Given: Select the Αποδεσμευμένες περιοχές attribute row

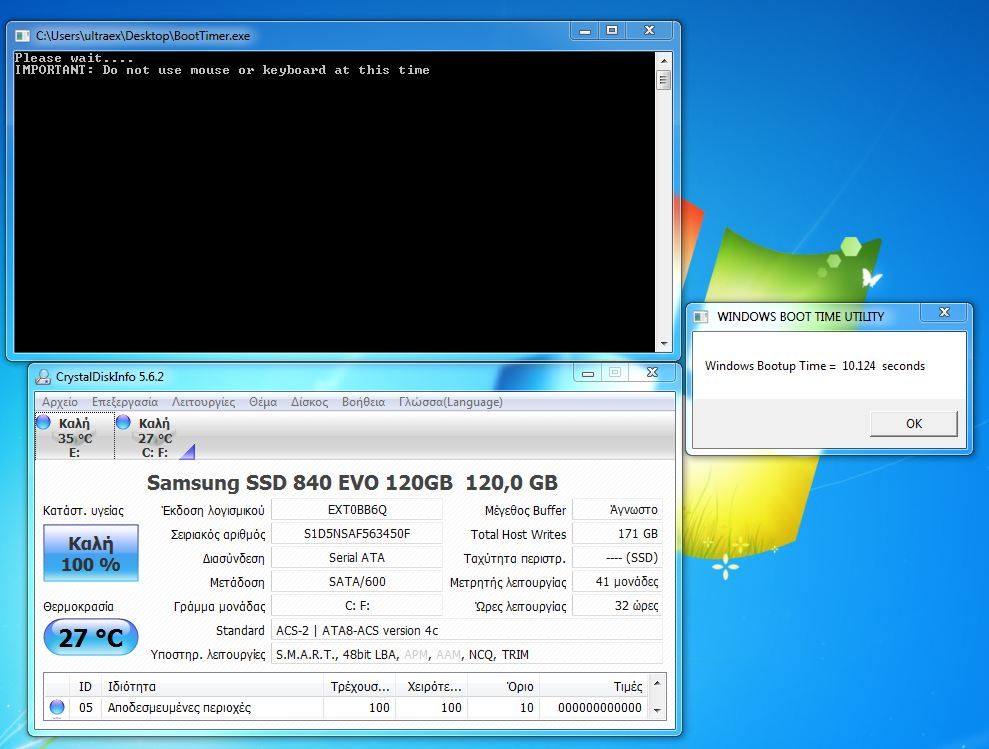Looking at the screenshot, I should click(346, 708).
